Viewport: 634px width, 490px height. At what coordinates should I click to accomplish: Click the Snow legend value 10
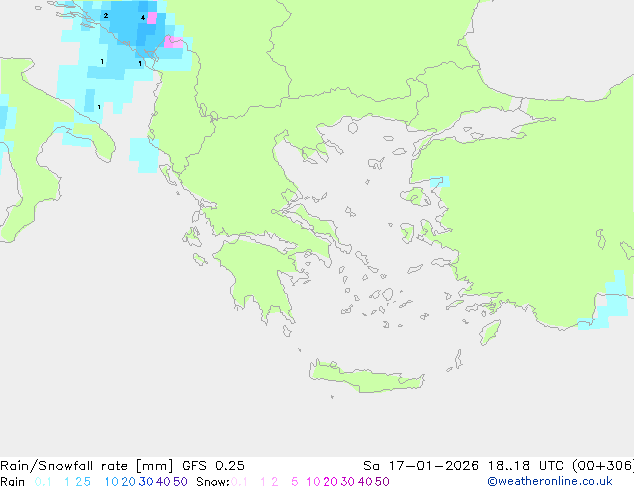click(x=313, y=482)
